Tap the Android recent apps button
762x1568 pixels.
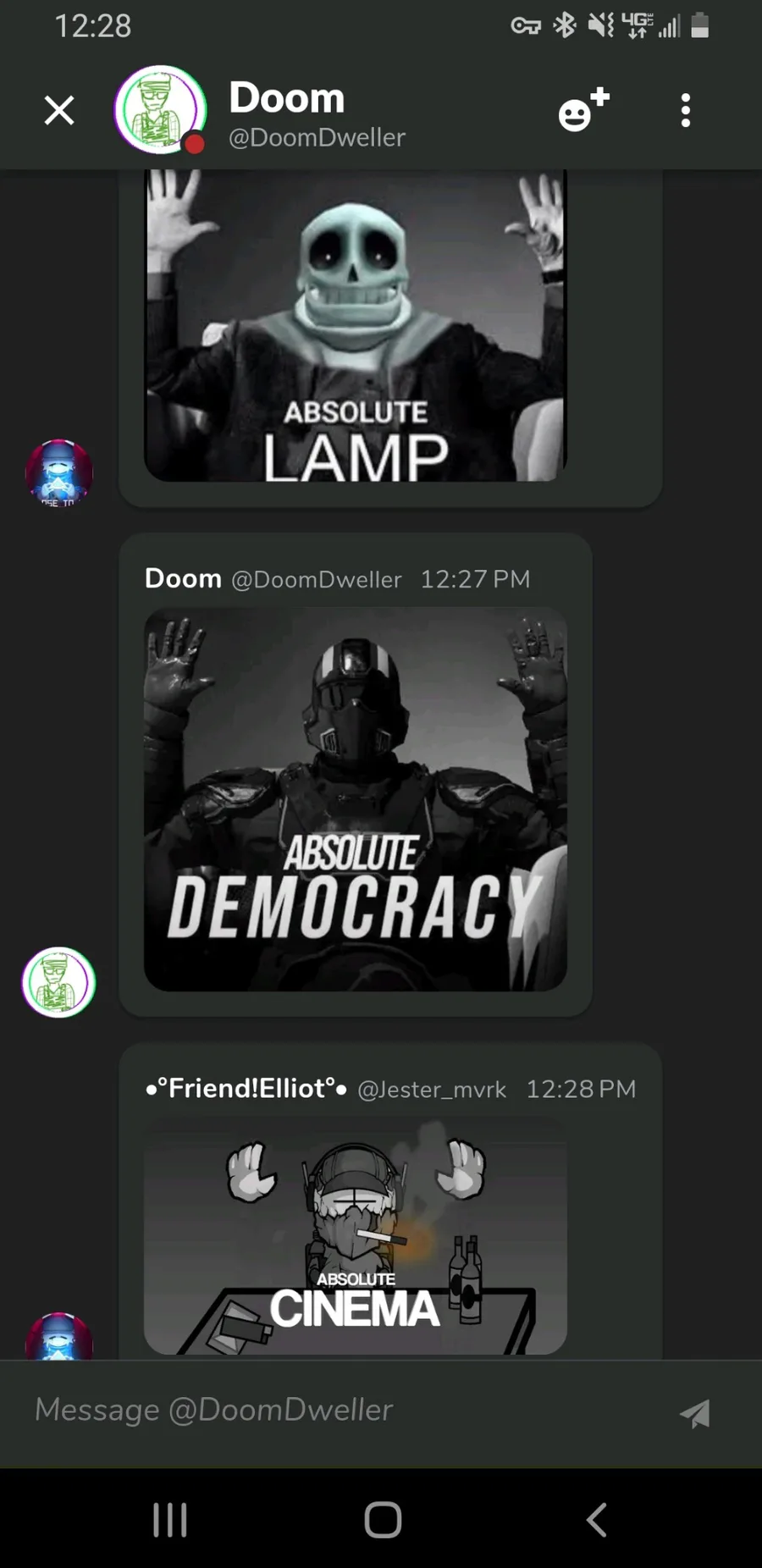[x=169, y=1520]
